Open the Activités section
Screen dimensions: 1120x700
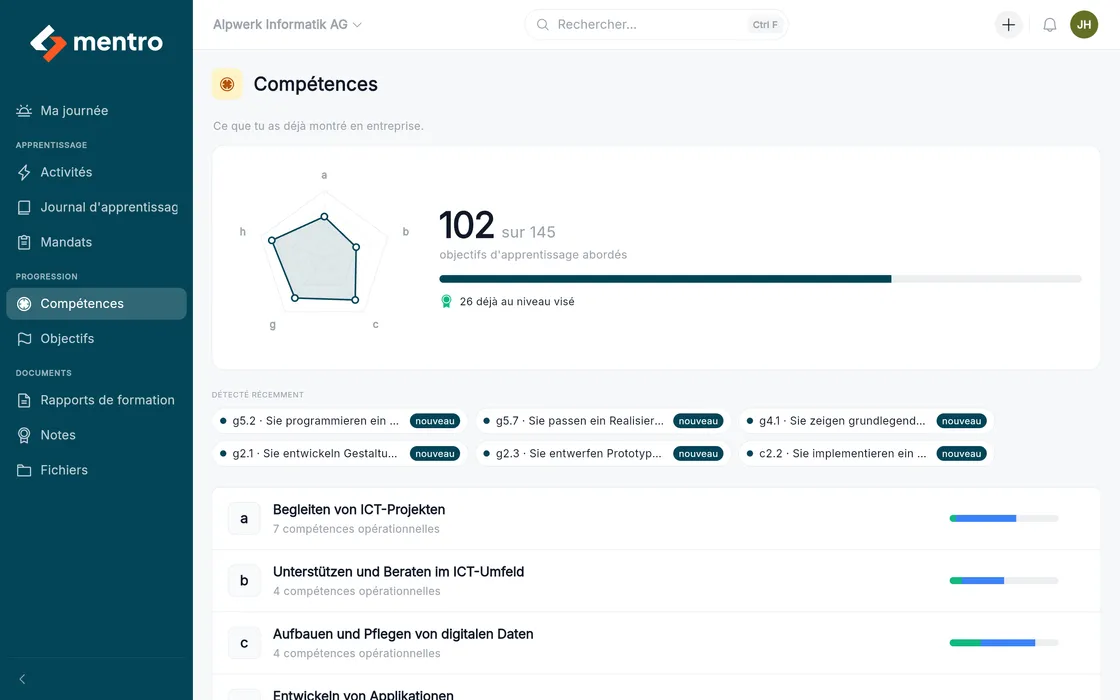[96, 172]
